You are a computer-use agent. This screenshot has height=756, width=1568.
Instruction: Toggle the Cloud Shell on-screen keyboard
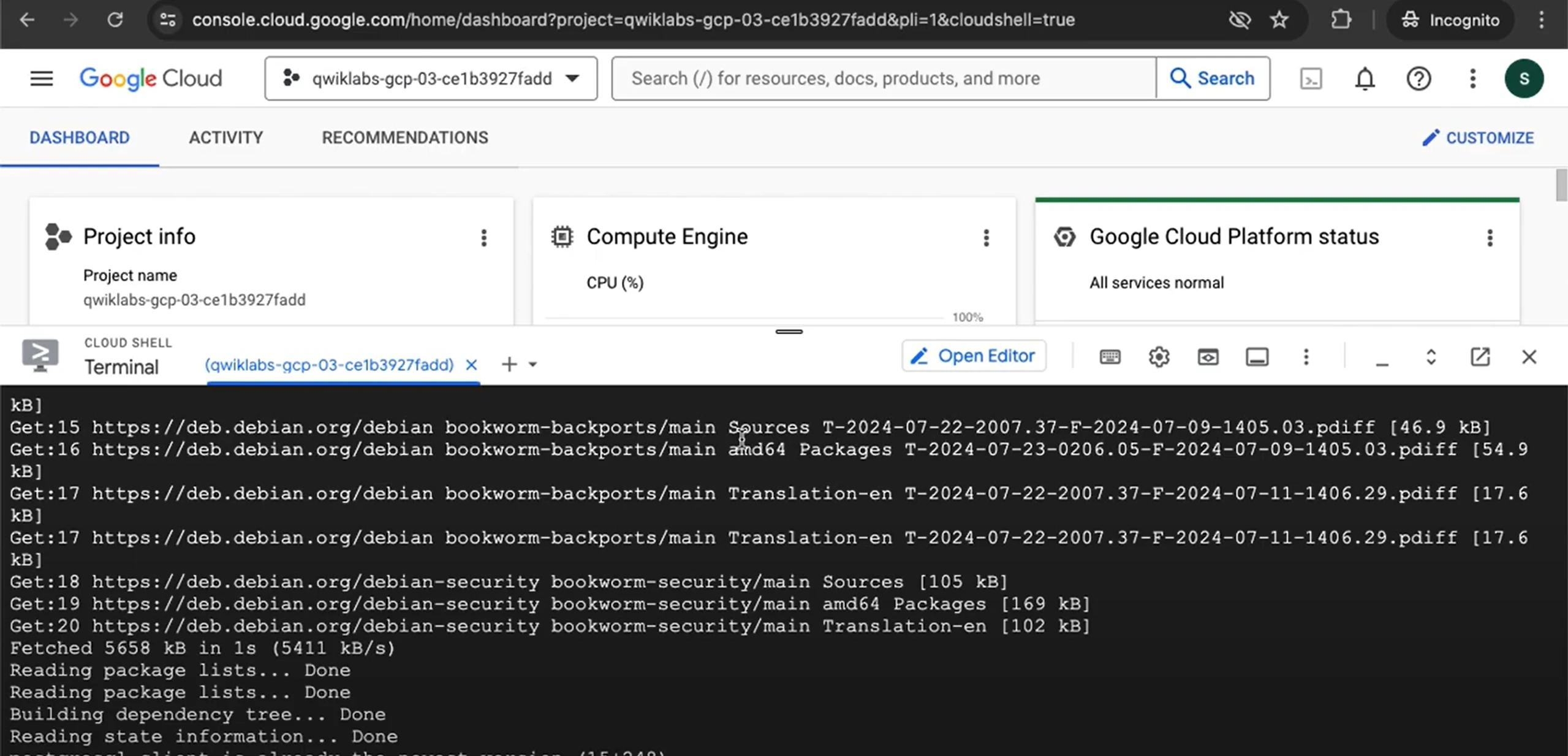1110,357
